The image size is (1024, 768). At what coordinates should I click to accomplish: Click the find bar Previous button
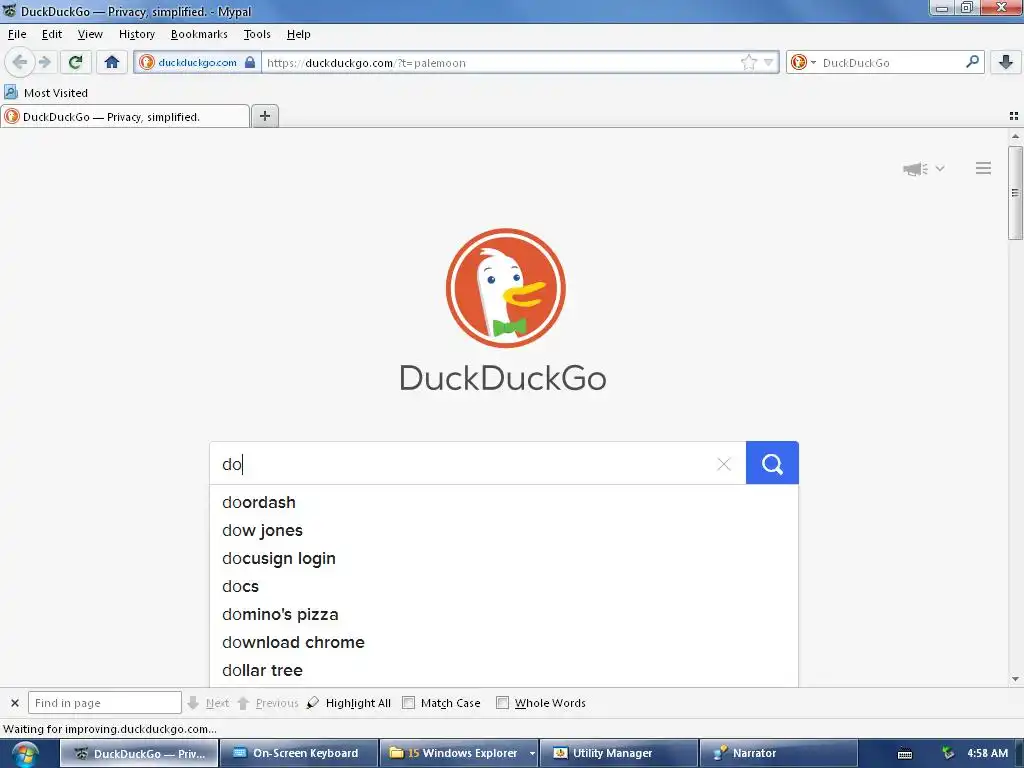tap(268, 703)
